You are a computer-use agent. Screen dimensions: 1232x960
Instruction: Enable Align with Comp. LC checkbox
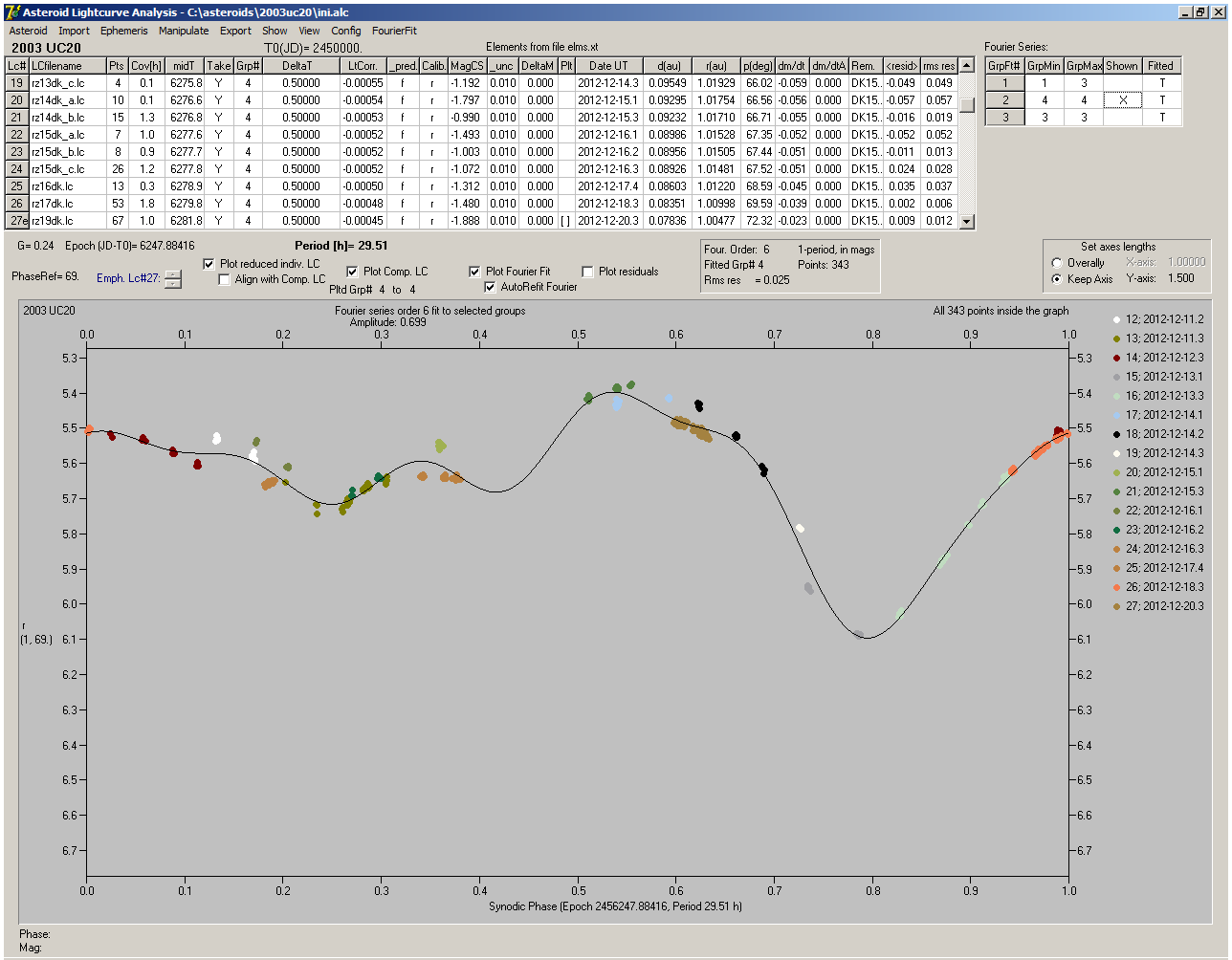tap(225, 279)
